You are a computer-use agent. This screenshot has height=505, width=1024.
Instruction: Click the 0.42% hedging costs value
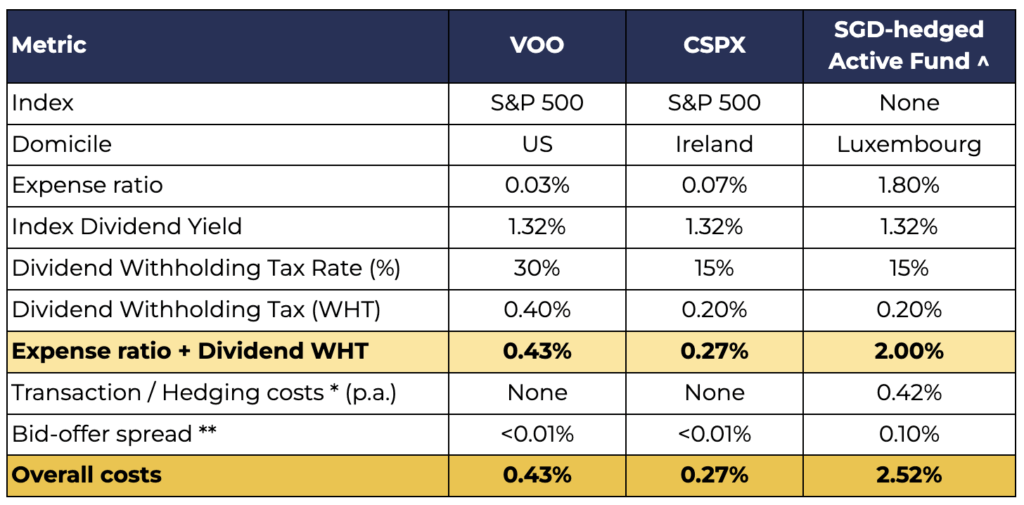point(909,392)
